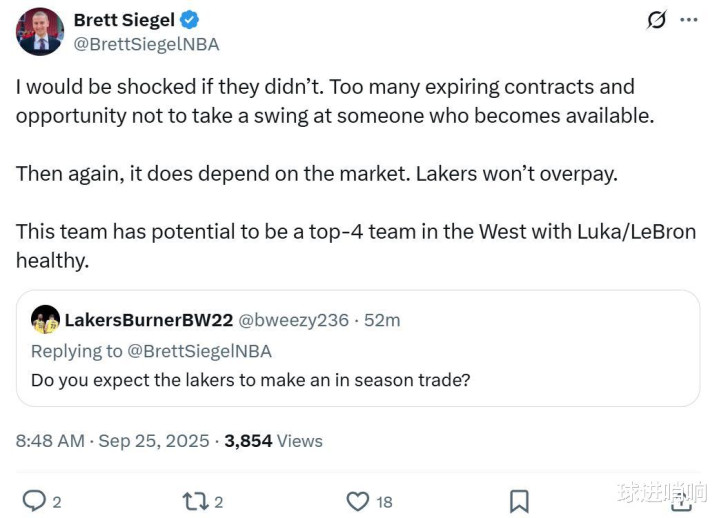Click the likes count 18
Screen dimensions: 719x518
(384, 502)
